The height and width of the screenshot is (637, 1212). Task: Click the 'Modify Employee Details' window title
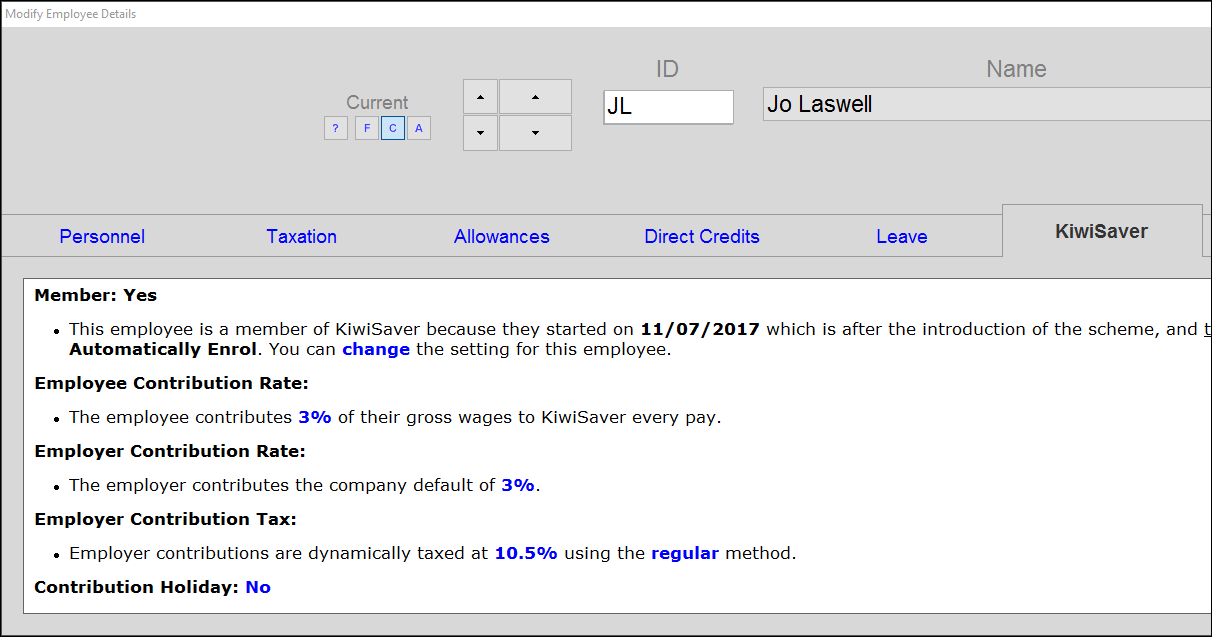pyautogui.click(x=71, y=14)
